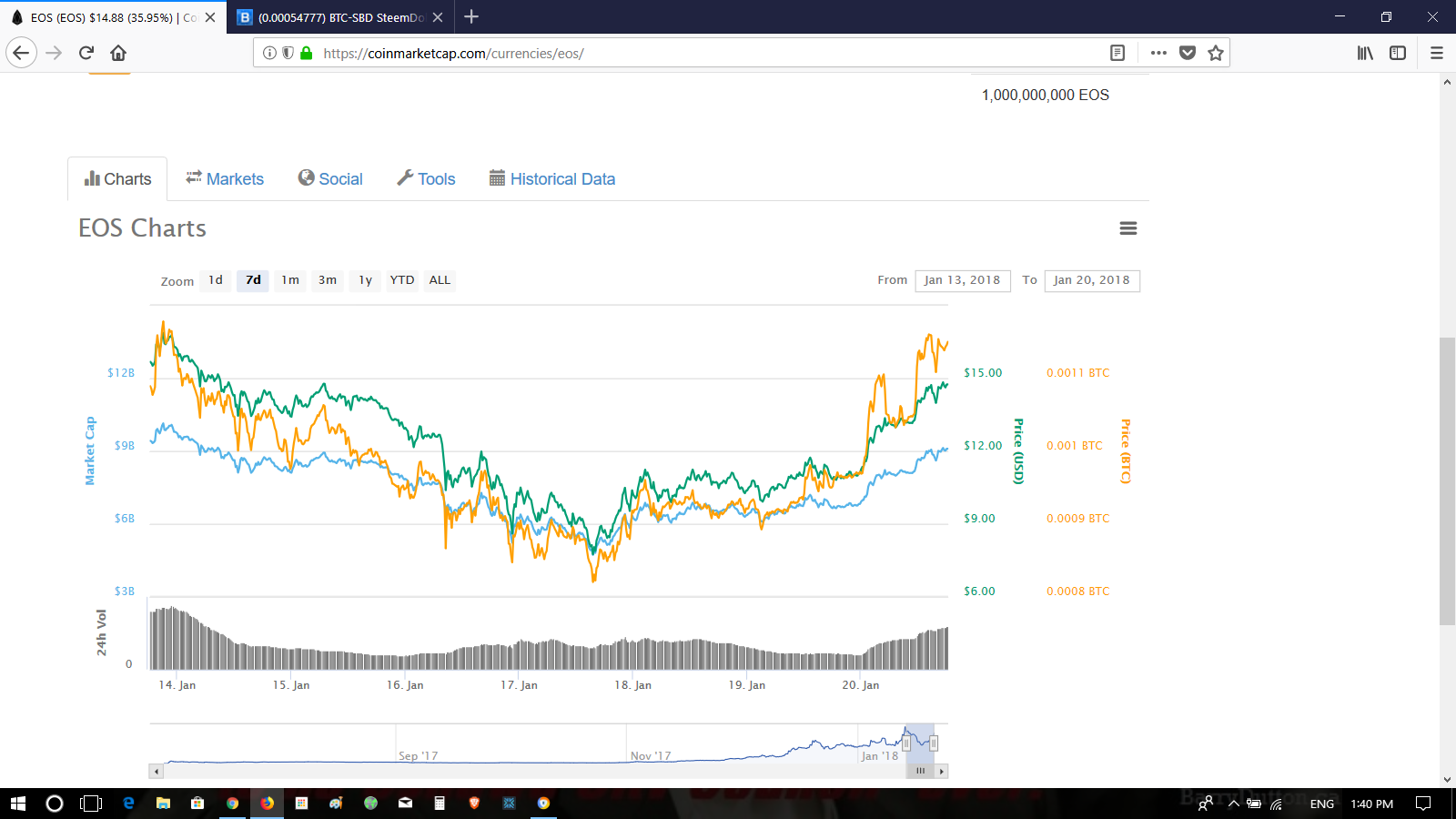
Task: Select the EOS (EOS) browser tab
Action: click(x=113, y=17)
